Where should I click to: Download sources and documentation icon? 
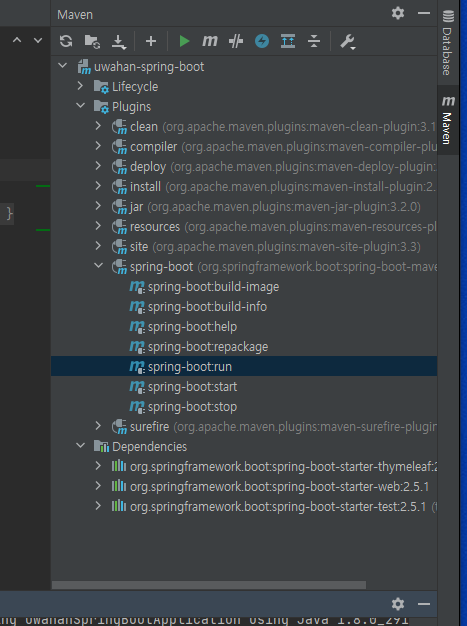coord(119,42)
